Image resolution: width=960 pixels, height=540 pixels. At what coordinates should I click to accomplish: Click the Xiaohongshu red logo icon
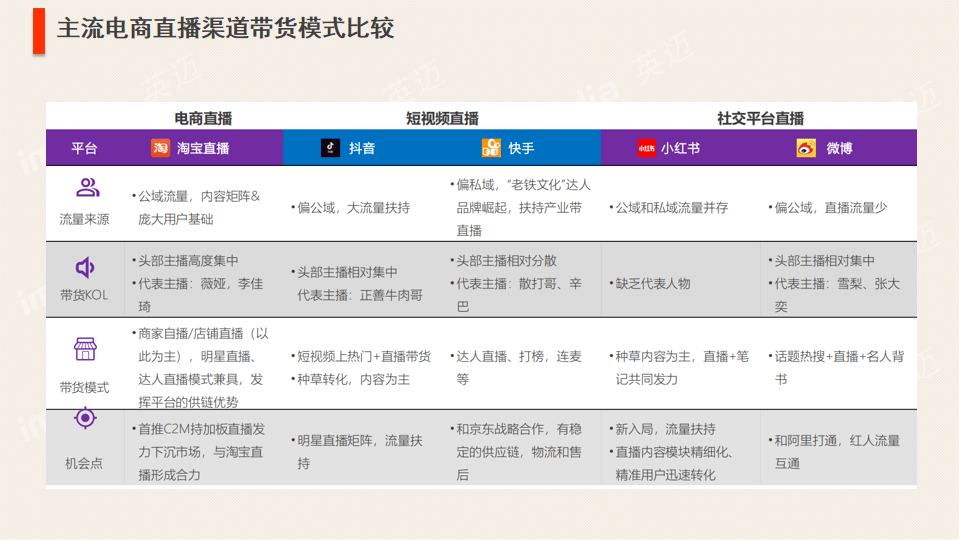(x=647, y=148)
